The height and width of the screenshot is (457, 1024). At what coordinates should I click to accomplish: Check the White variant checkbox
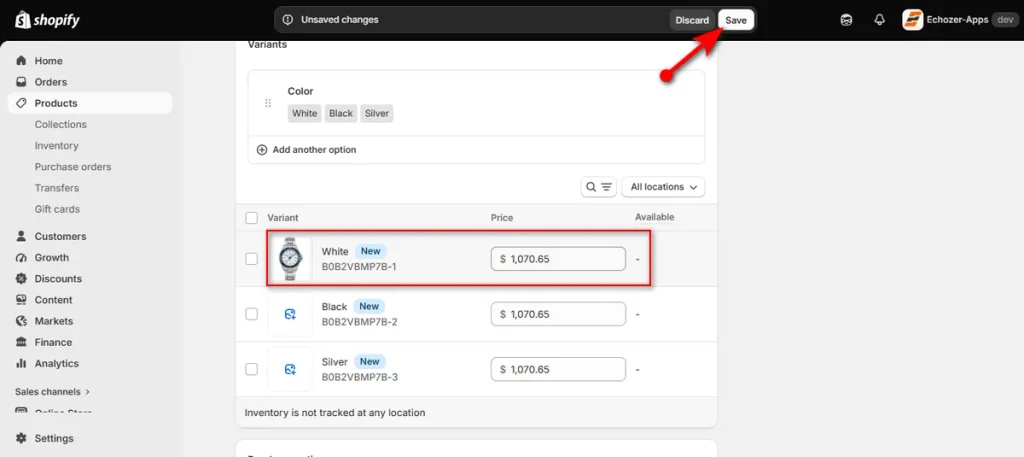click(x=251, y=259)
